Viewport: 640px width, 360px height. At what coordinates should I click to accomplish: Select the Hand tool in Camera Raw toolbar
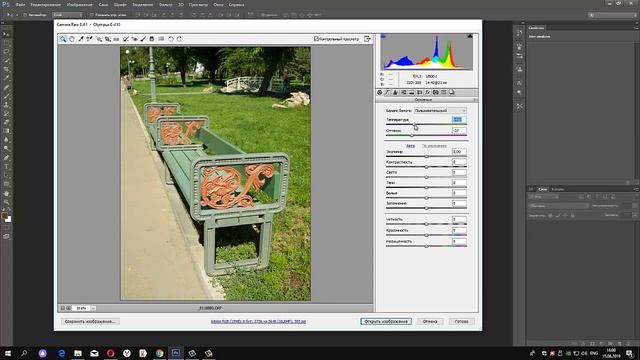point(72,39)
